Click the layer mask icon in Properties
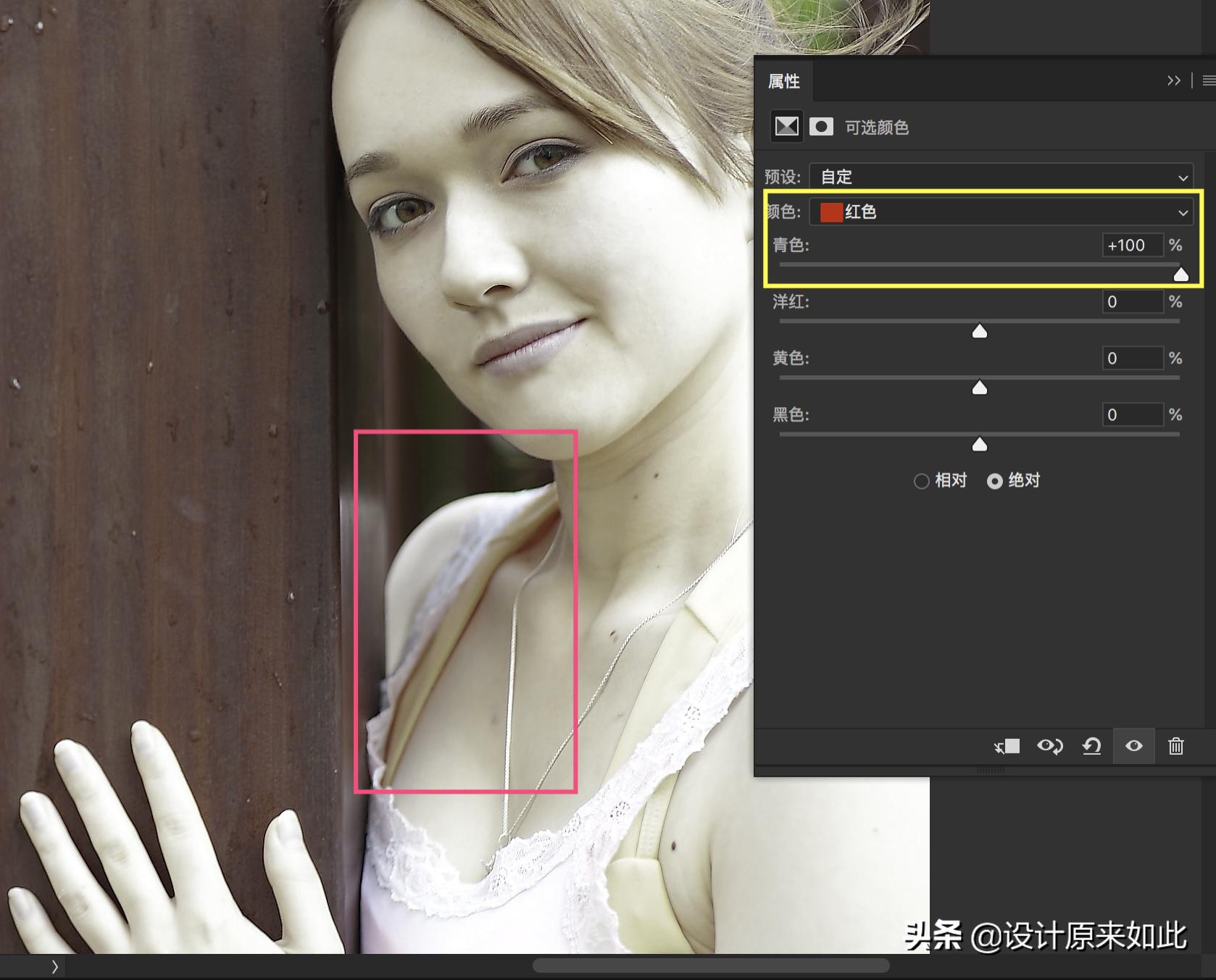This screenshot has width=1216, height=980. coord(820,127)
